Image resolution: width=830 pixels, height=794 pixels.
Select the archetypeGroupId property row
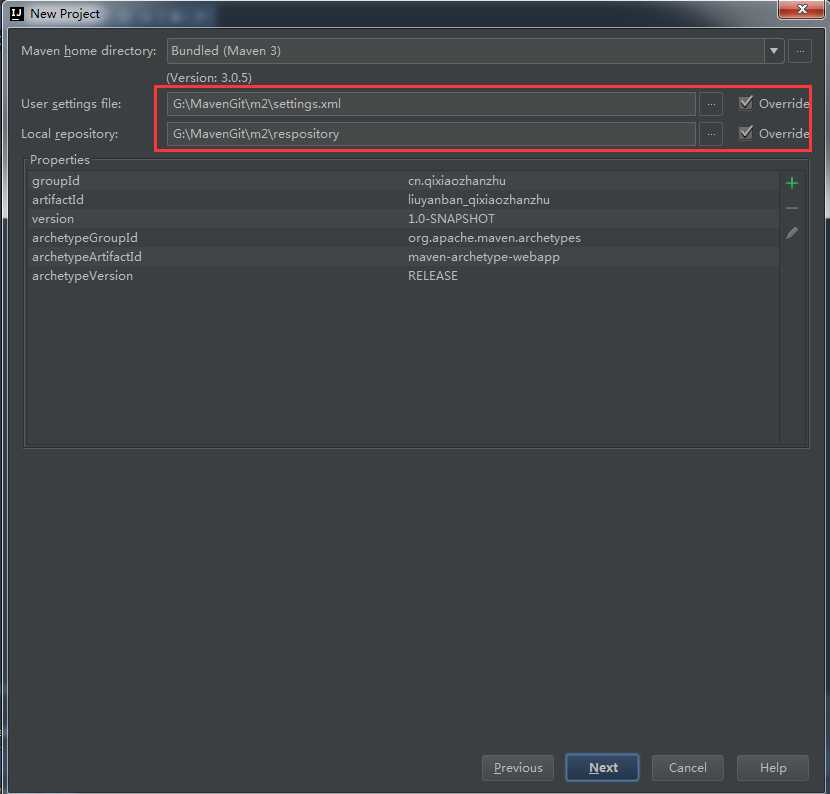pos(402,238)
